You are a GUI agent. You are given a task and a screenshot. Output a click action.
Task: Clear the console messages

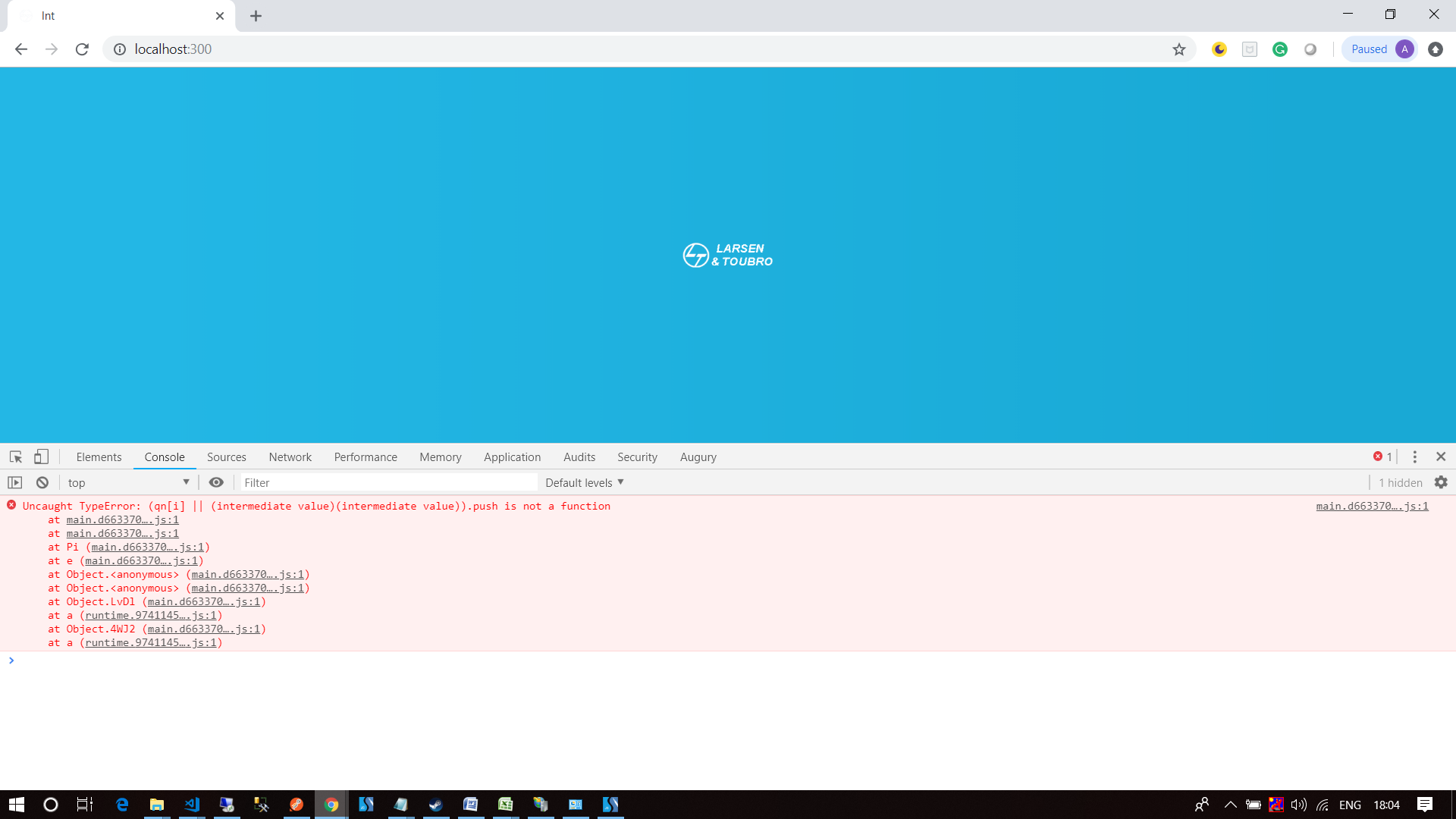tap(42, 482)
